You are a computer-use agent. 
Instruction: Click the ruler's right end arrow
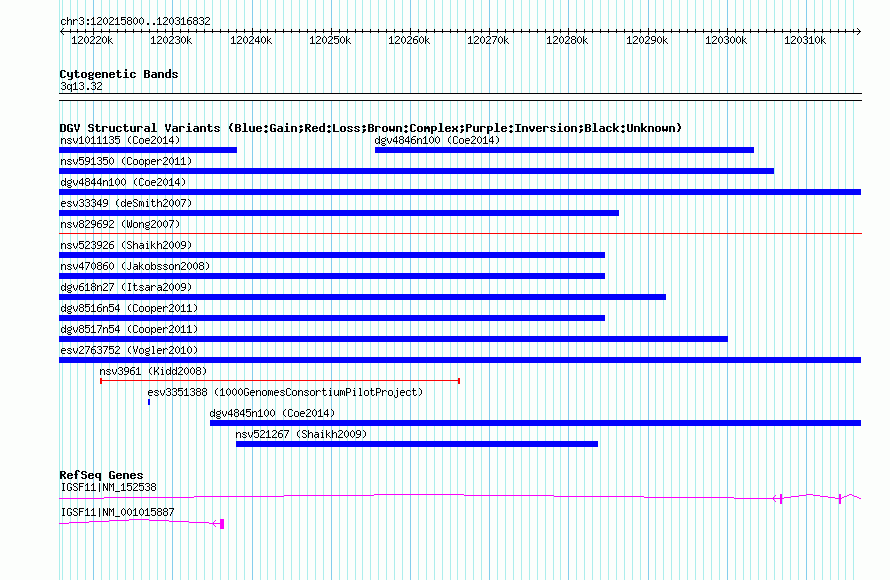click(x=858, y=32)
